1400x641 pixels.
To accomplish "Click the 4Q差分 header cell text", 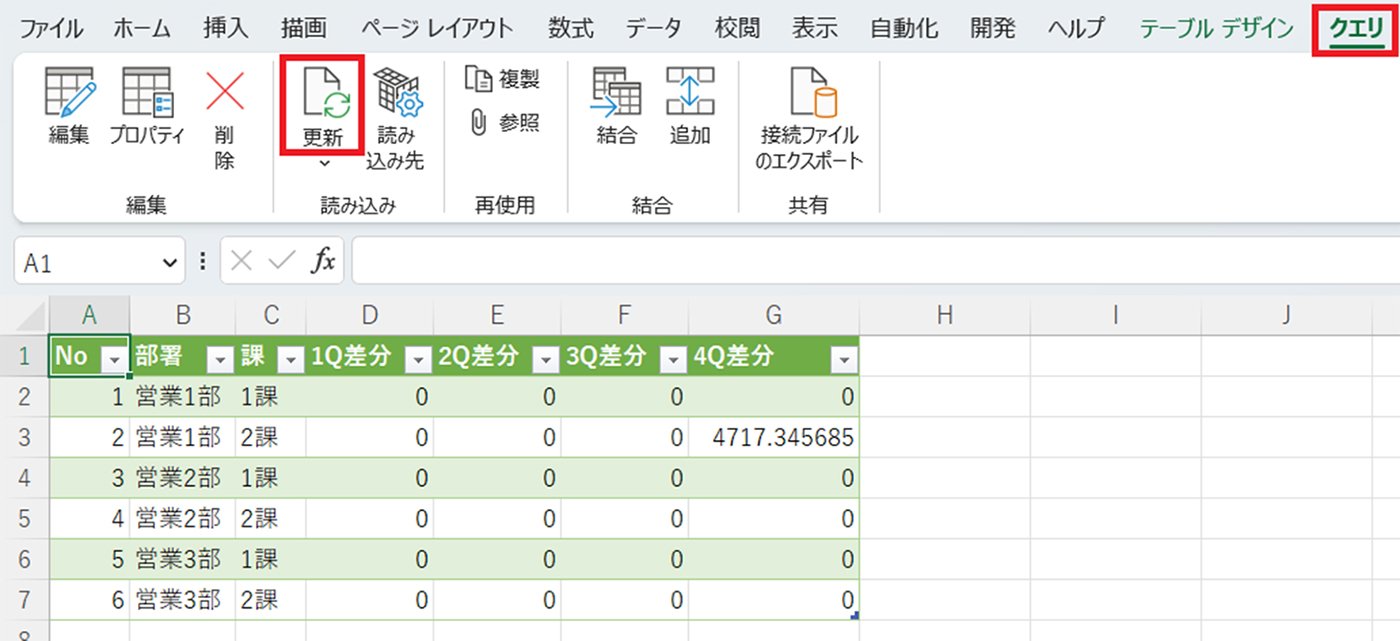I will pyautogui.click(x=735, y=357).
